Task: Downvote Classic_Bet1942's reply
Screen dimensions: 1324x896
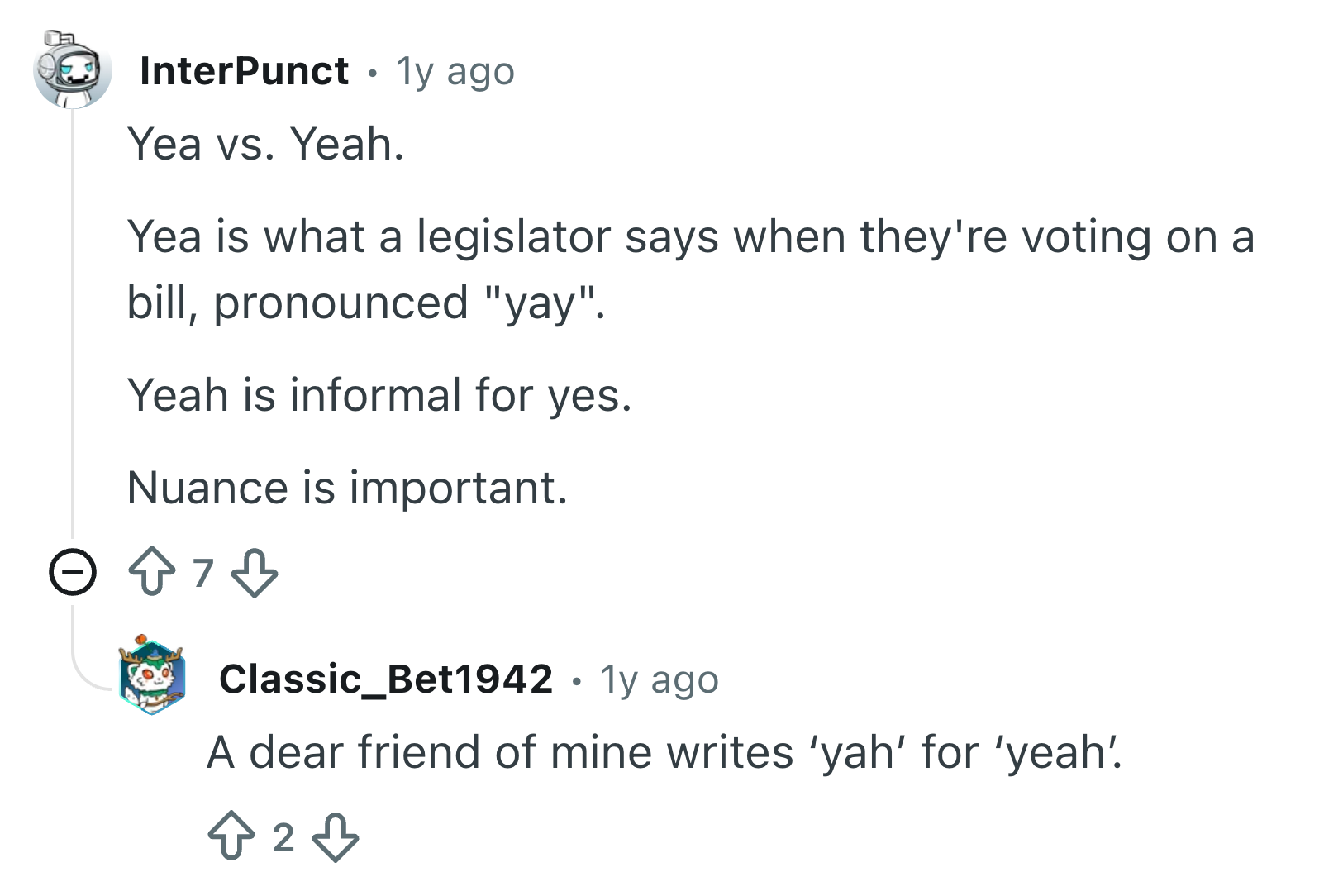Action: click(x=335, y=836)
